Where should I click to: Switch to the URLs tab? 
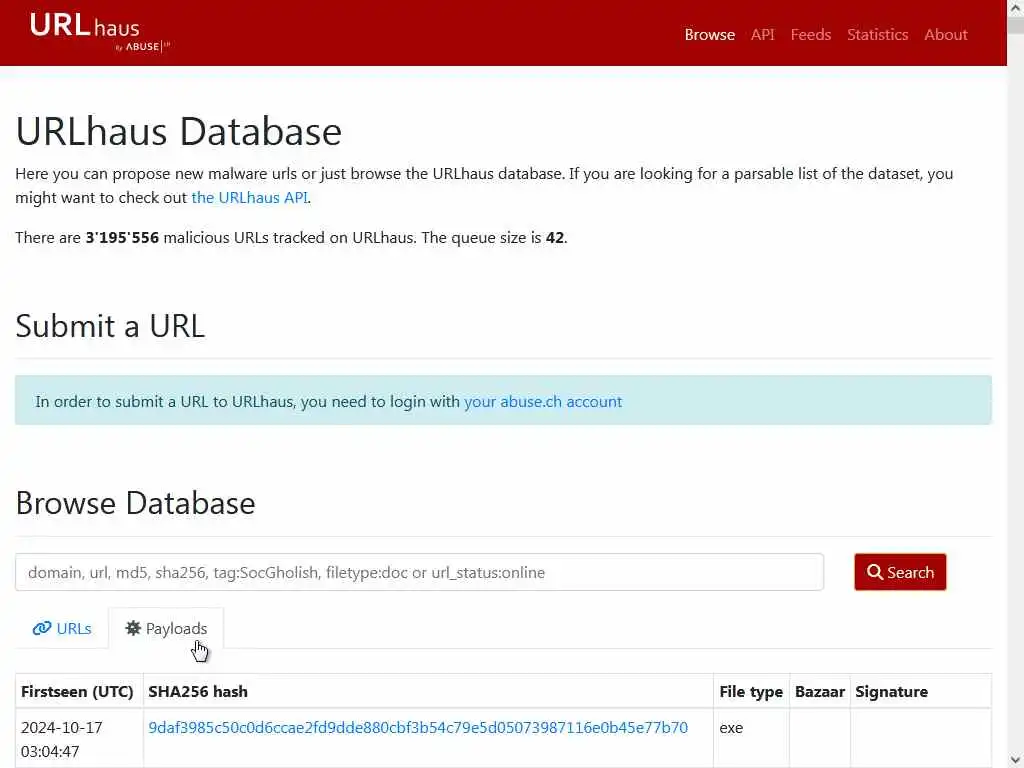(62, 628)
